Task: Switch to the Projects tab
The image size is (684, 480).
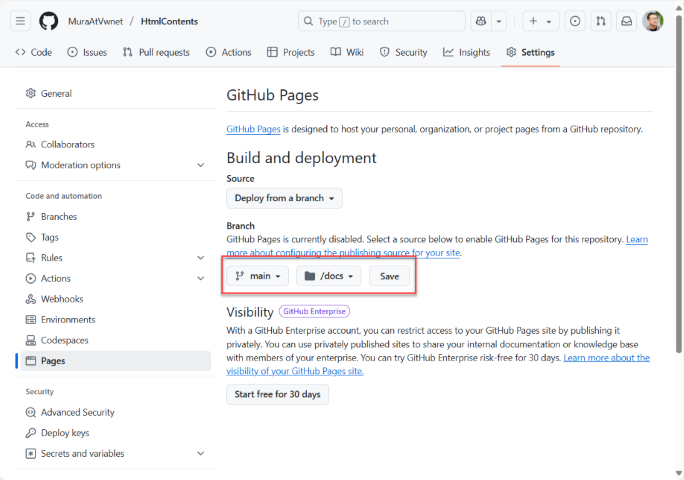Action: point(291,52)
